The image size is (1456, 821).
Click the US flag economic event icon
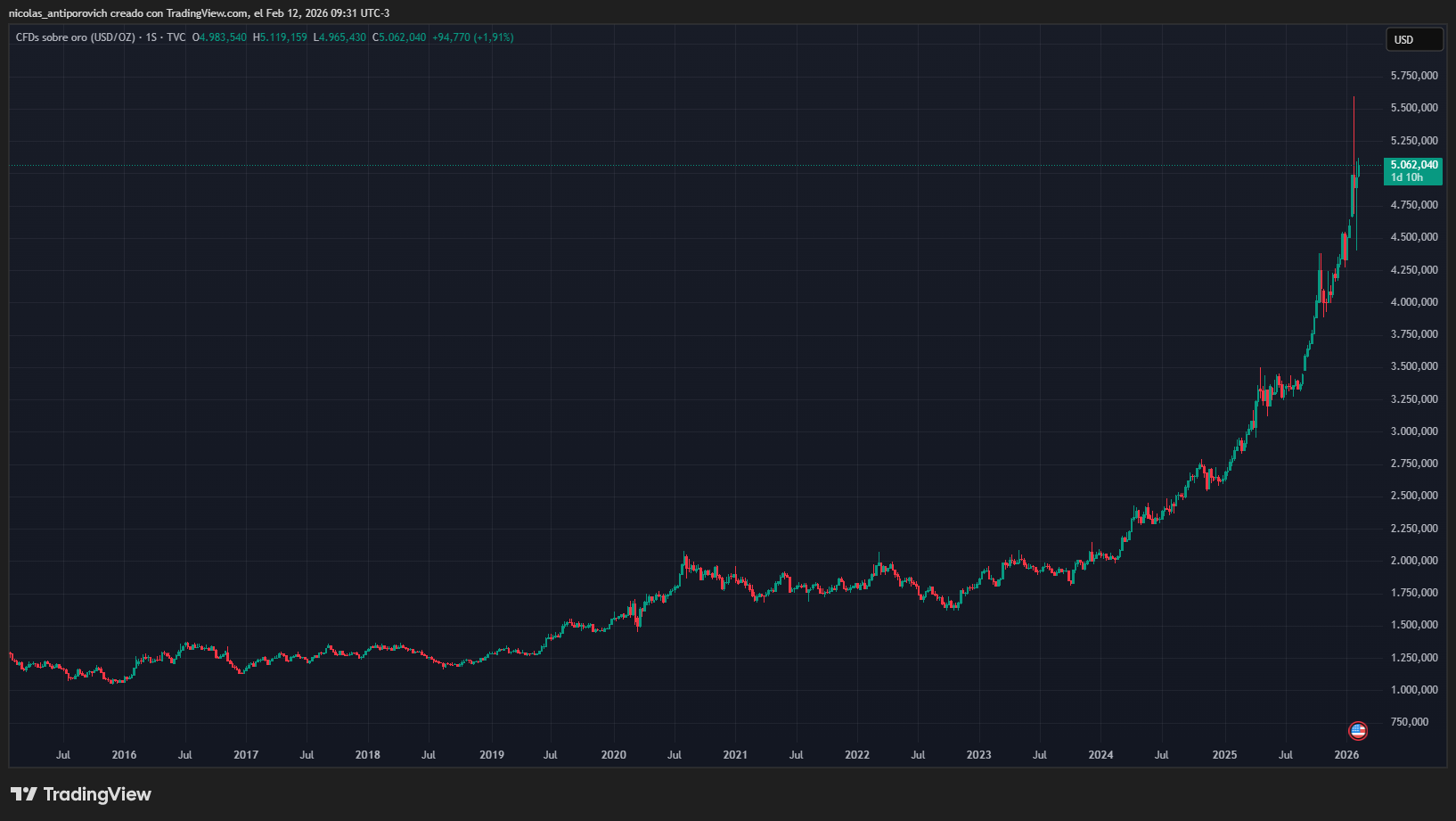[x=1357, y=731]
